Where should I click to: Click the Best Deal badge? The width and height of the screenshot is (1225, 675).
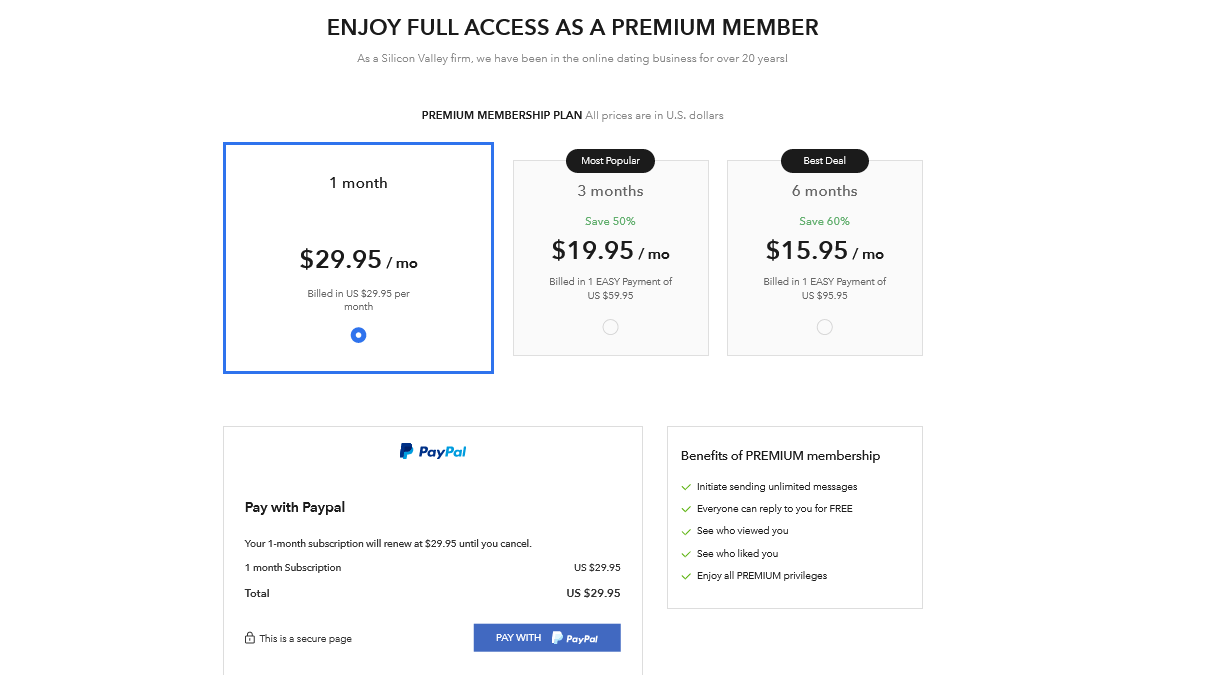pyautogui.click(x=825, y=160)
